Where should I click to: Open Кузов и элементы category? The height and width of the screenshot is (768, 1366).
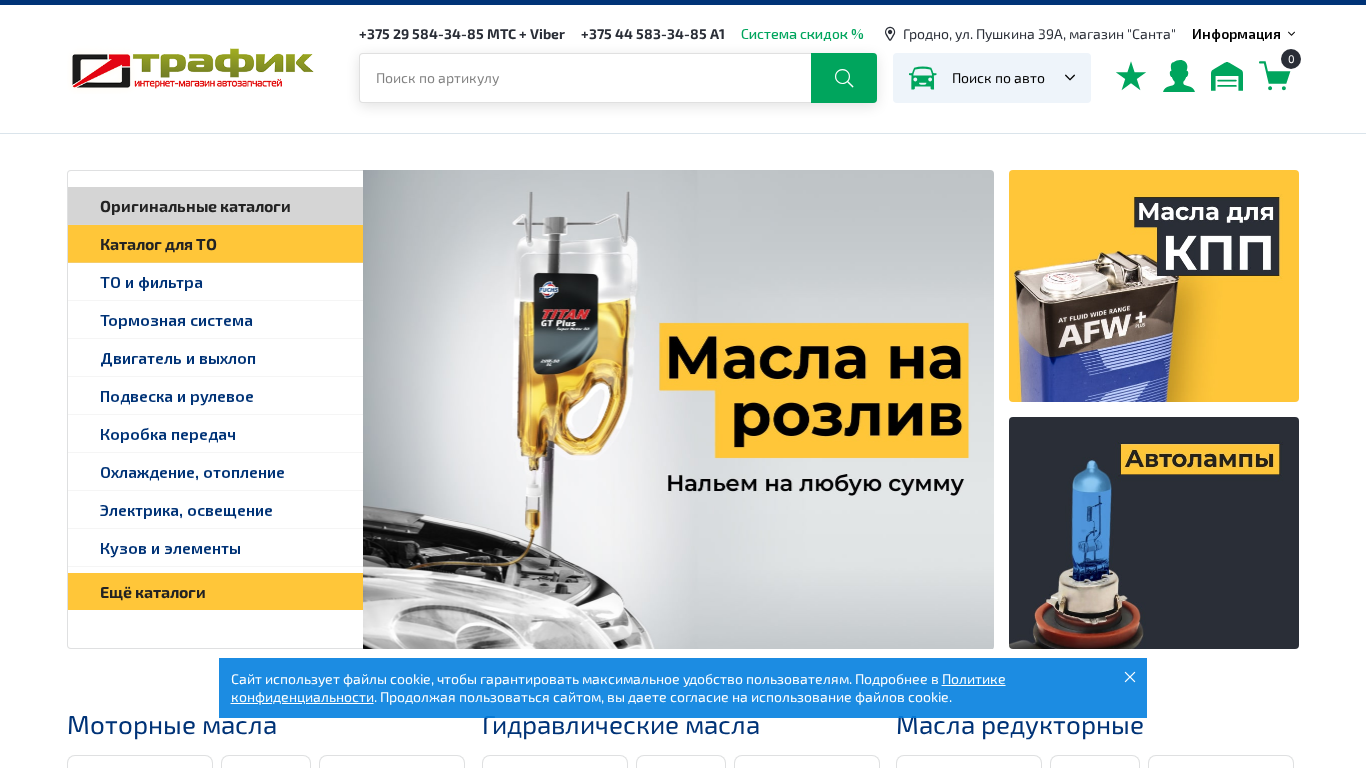coord(215,548)
